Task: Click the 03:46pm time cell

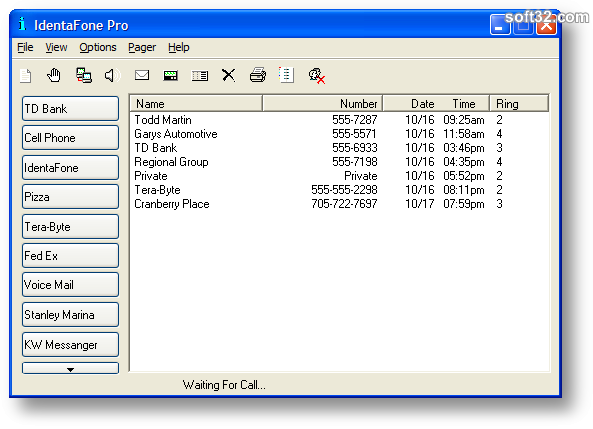Action: 464,148
